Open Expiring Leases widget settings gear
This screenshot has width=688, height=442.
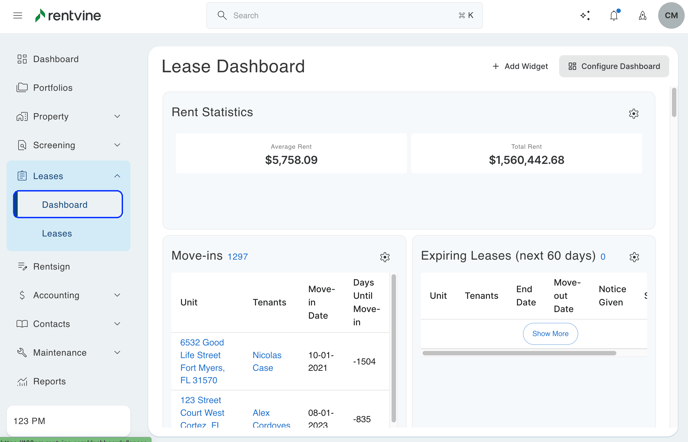coord(634,257)
